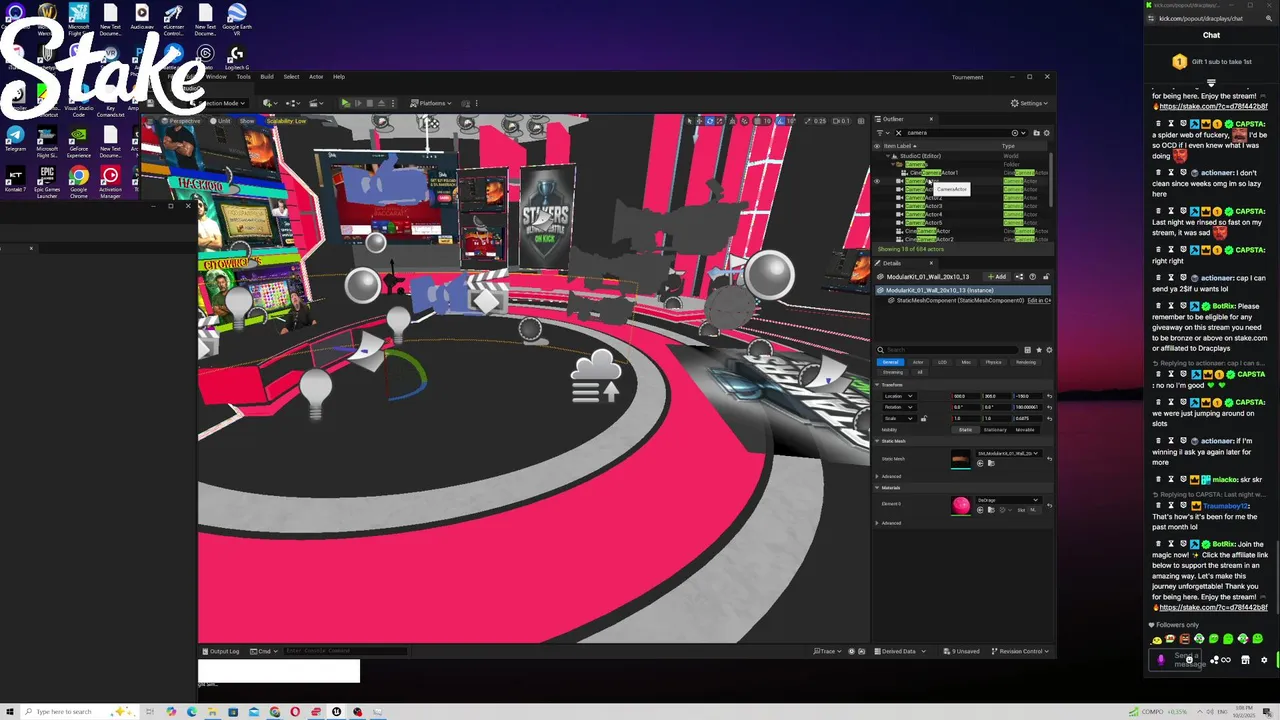Viewport: 1280px width, 720px height.
Task: Toggle the Details panel lock icon
Action: tap(1046, 277)
